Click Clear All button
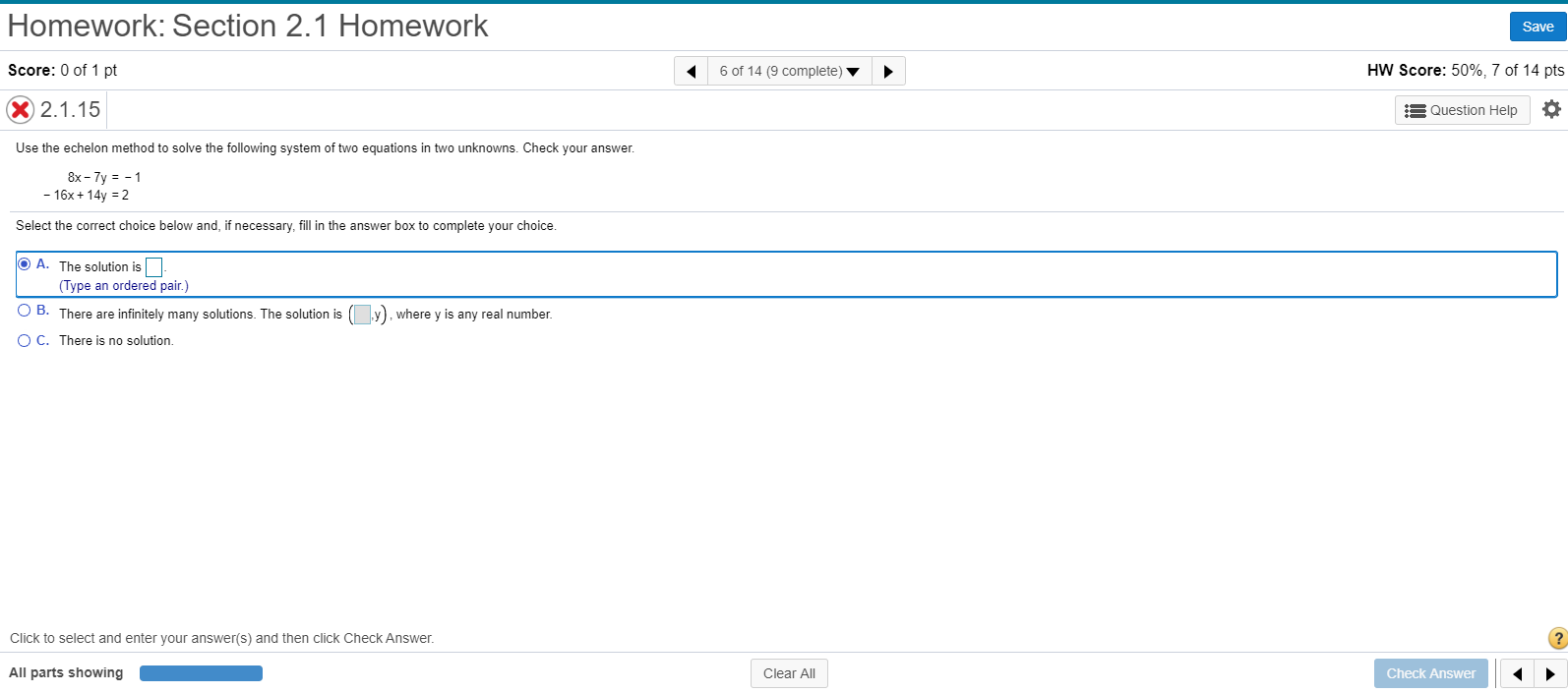This screenshot has width=1568, height=694. 789,673
